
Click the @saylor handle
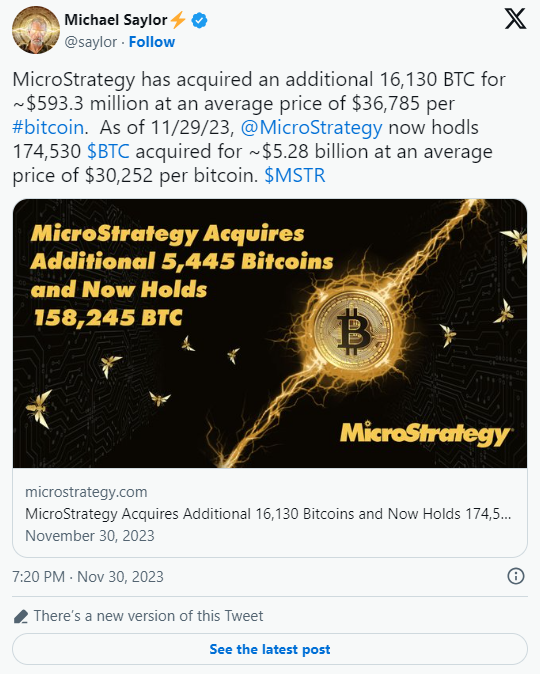coord(90,42)
